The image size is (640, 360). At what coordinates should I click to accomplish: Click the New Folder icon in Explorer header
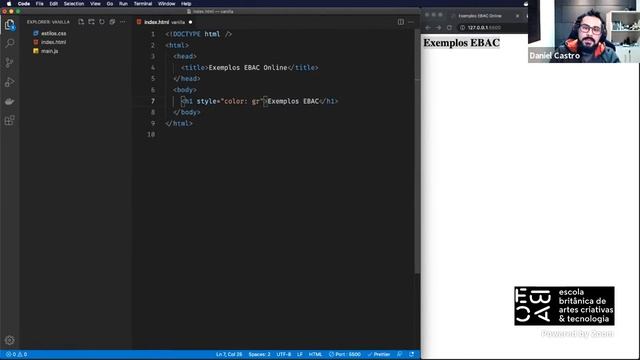point(91,22)
